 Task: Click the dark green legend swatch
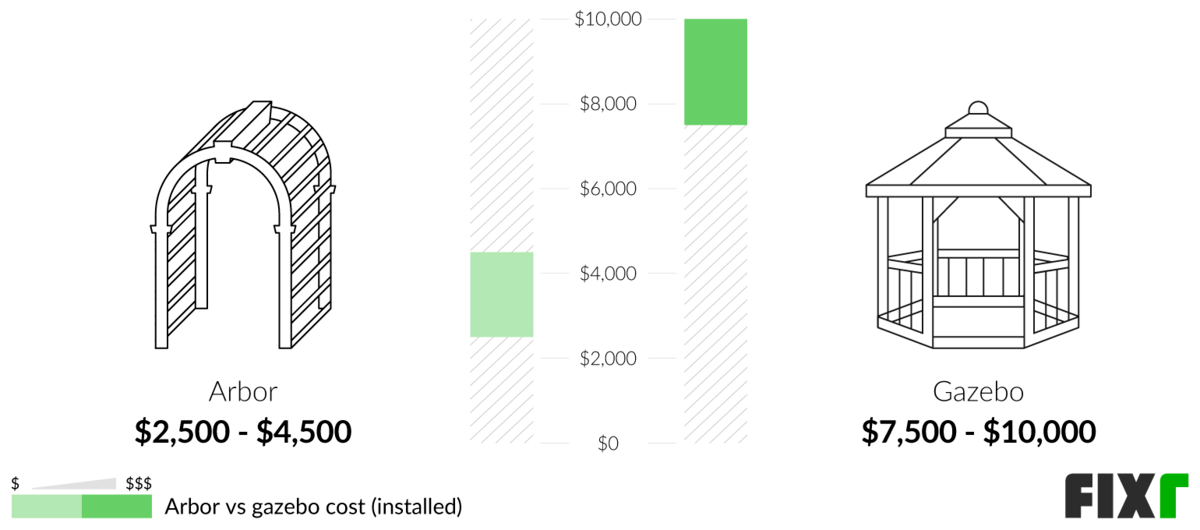click(117, 506)
